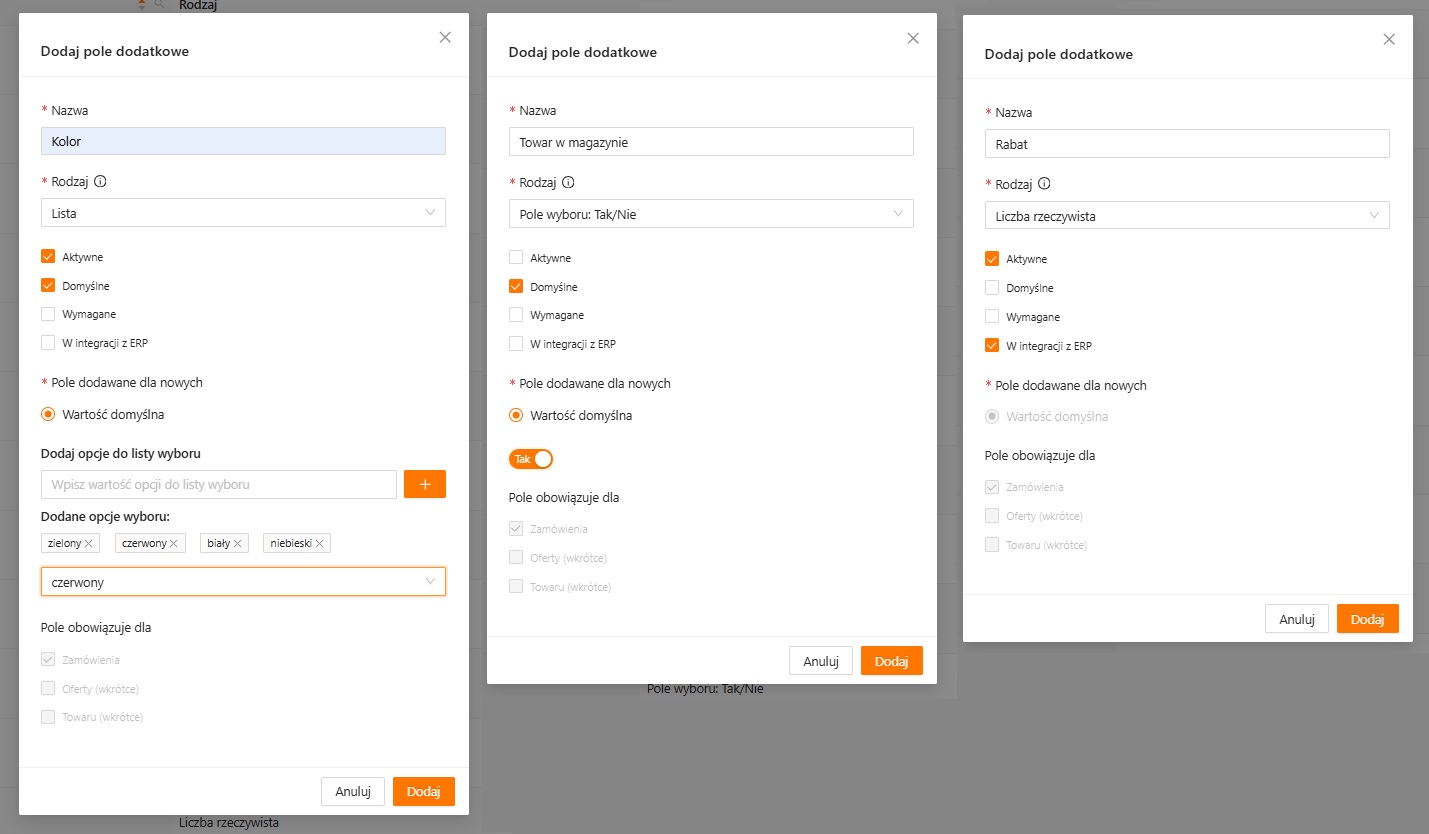
Task: Switch off the orange Tak toggle
Action: coord(531,459)
